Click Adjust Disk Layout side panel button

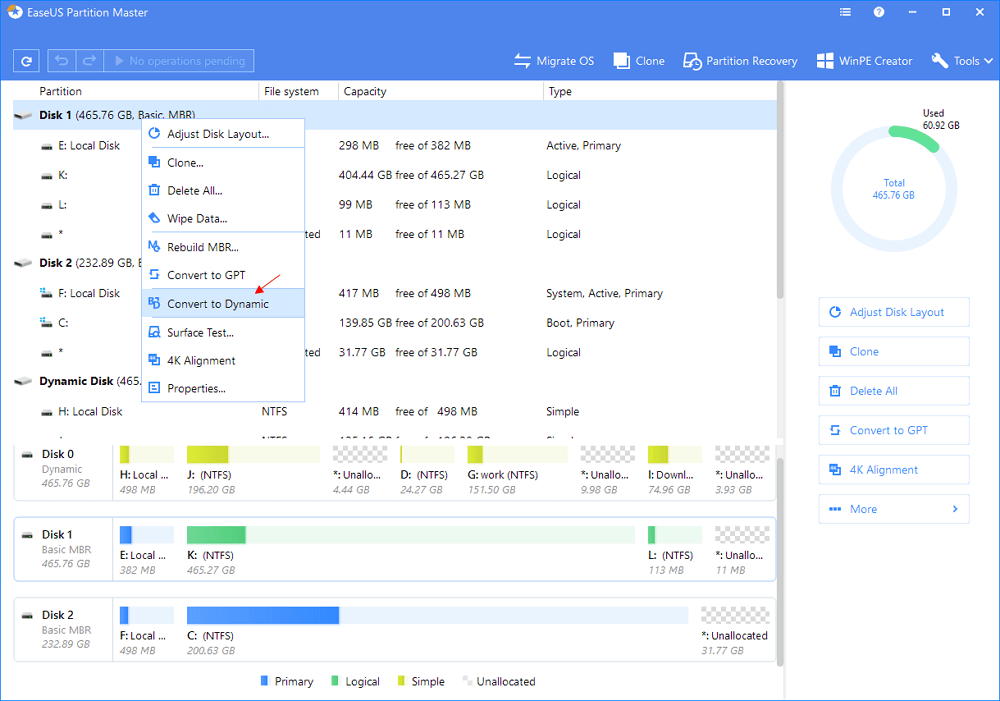coord(893,312)
